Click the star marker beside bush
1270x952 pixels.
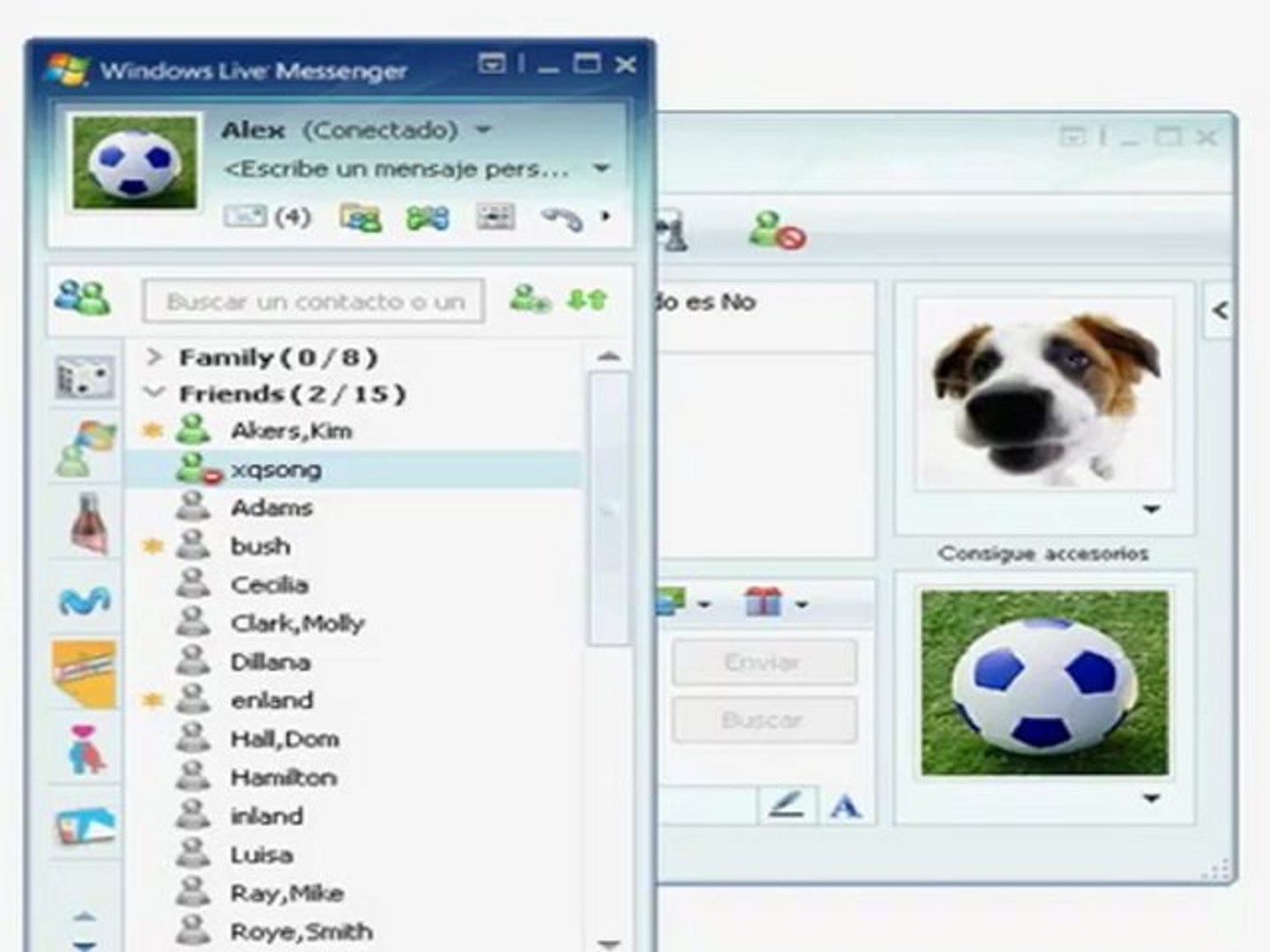153,547
